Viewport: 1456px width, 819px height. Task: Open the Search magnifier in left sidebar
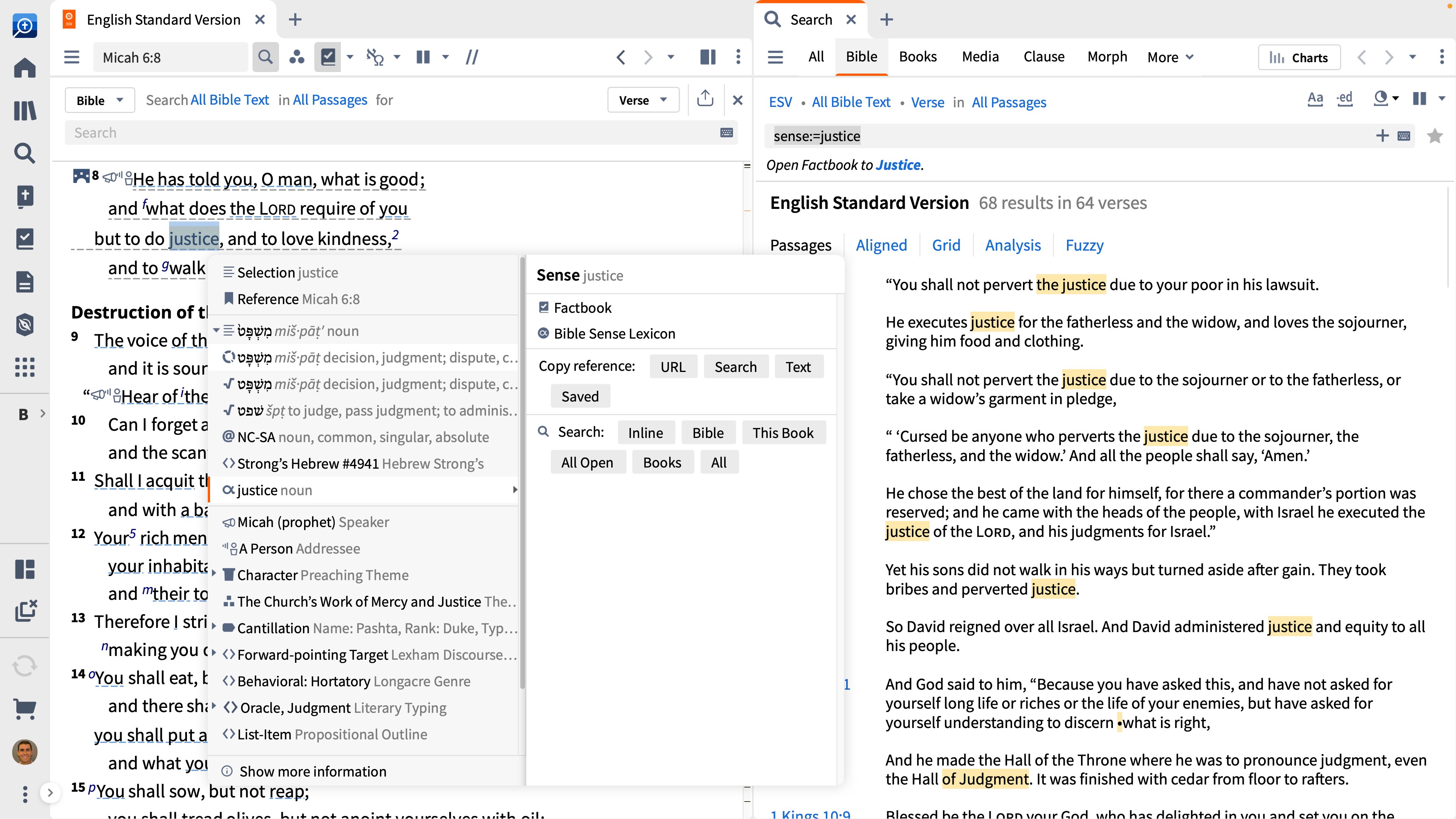tap(24, 152)
